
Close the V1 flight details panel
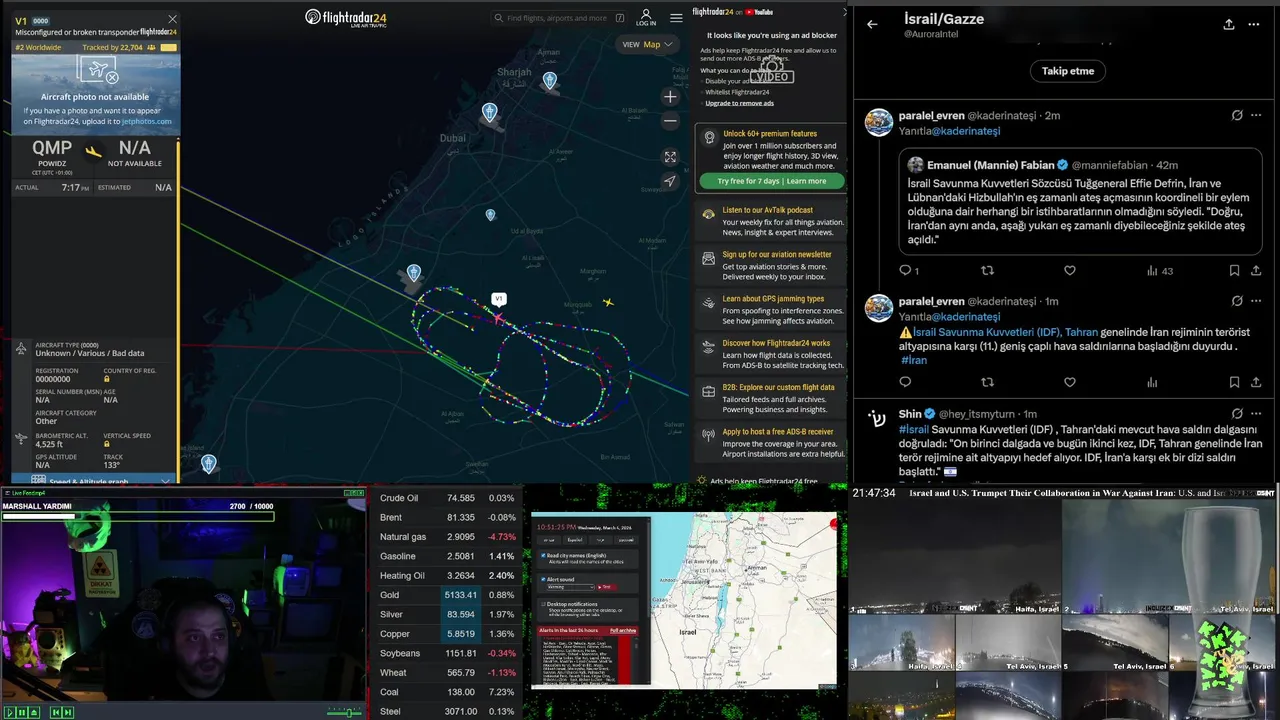(x=172, y=19)
